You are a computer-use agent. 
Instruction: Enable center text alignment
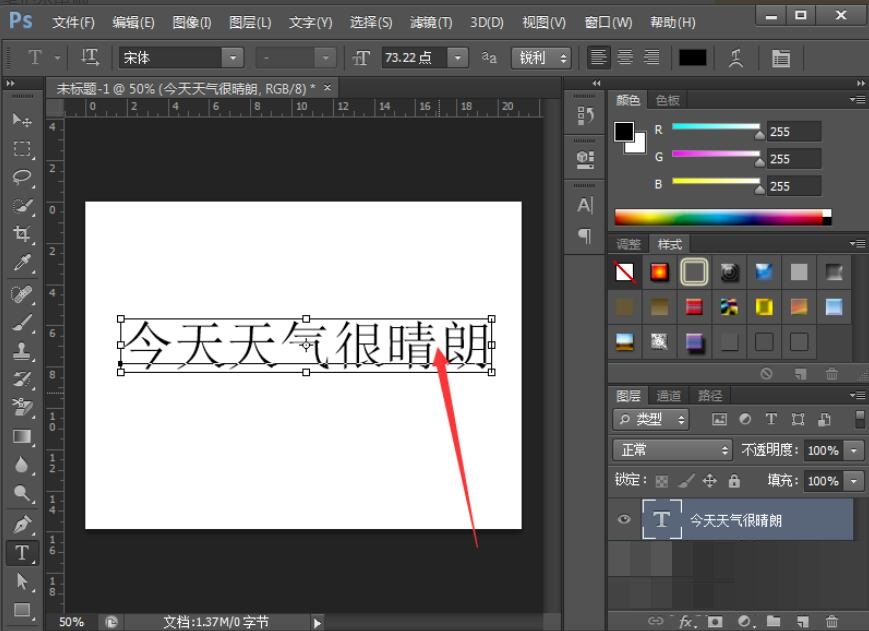(625, 58)
